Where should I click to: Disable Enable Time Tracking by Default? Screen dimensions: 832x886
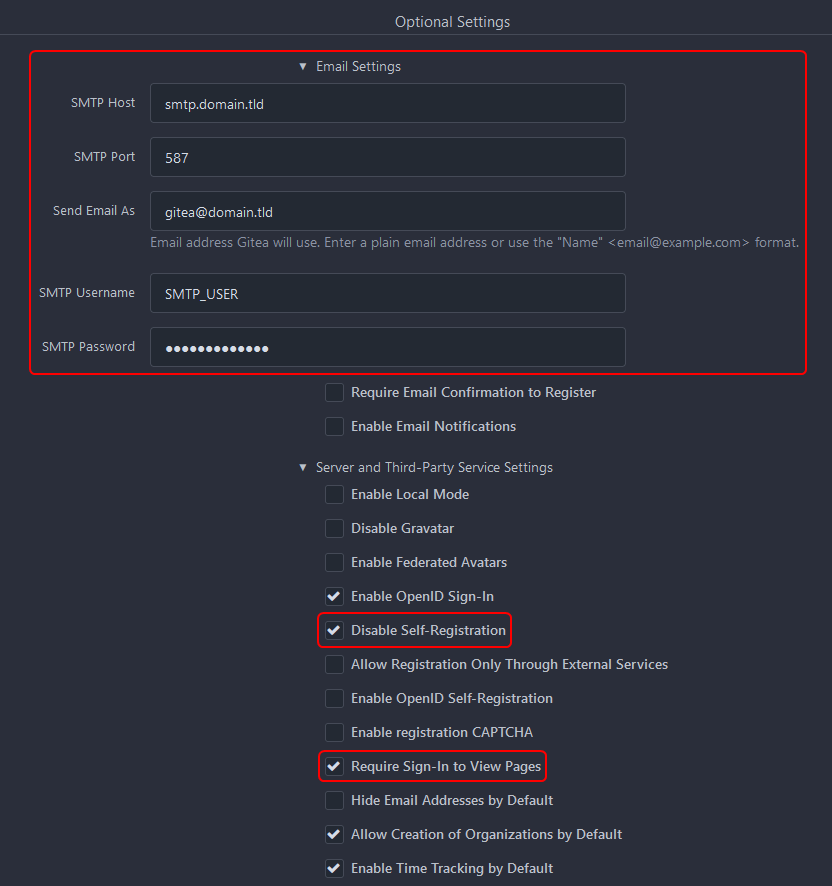(x=334, y=868)
